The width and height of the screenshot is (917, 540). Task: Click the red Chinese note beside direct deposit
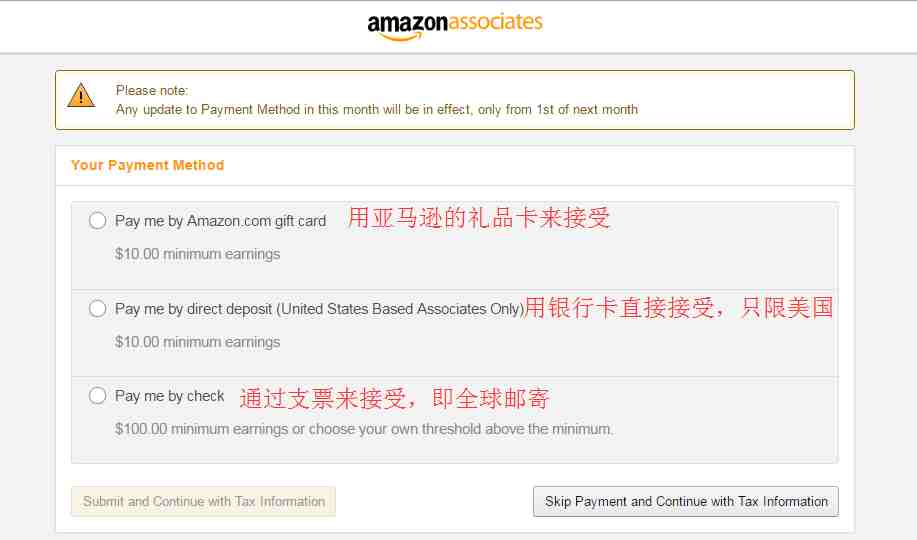pyautogui.click(x=678, y=308)
